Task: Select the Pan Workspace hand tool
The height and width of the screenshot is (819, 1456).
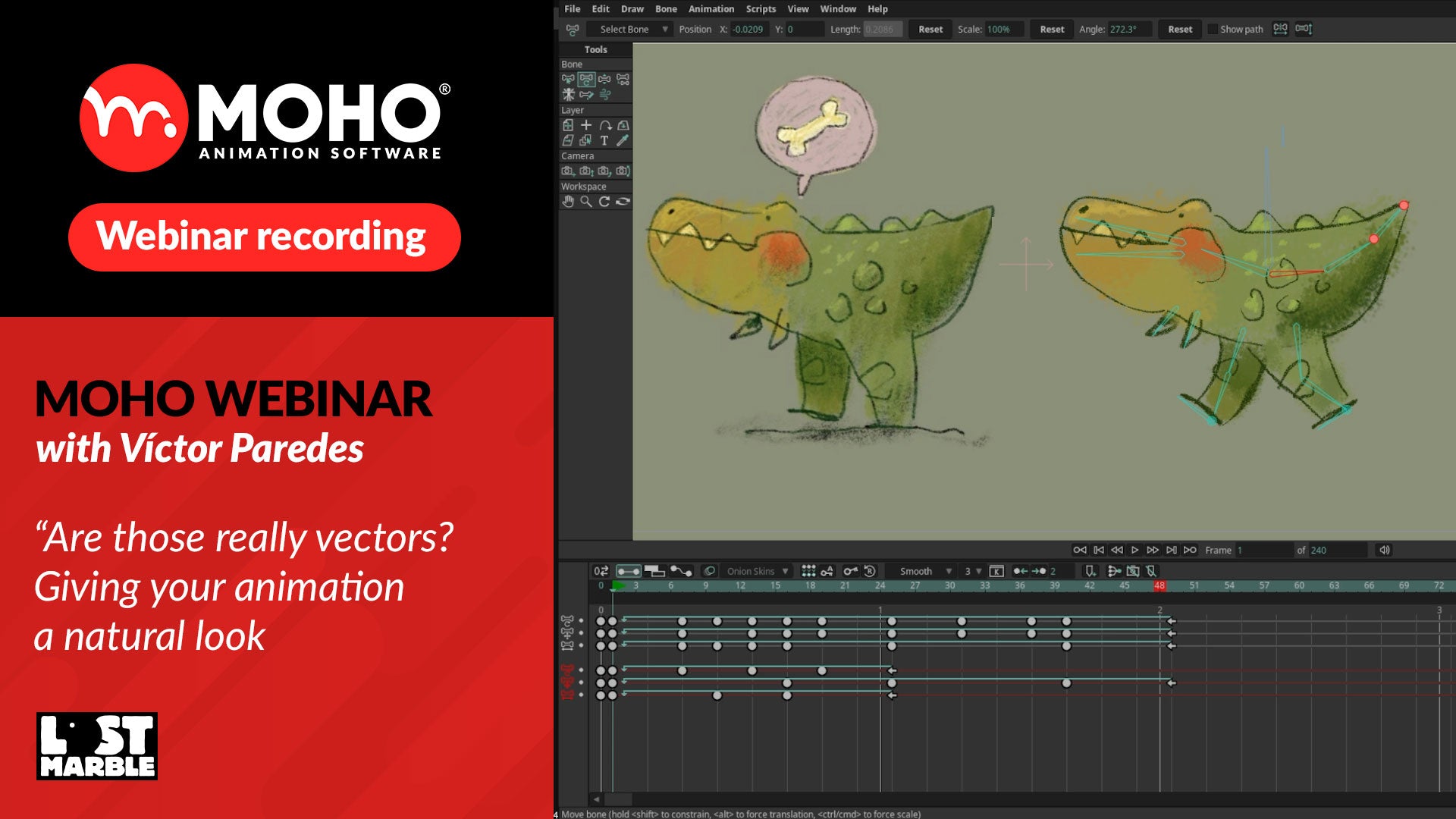Action: tap(568, 202)
